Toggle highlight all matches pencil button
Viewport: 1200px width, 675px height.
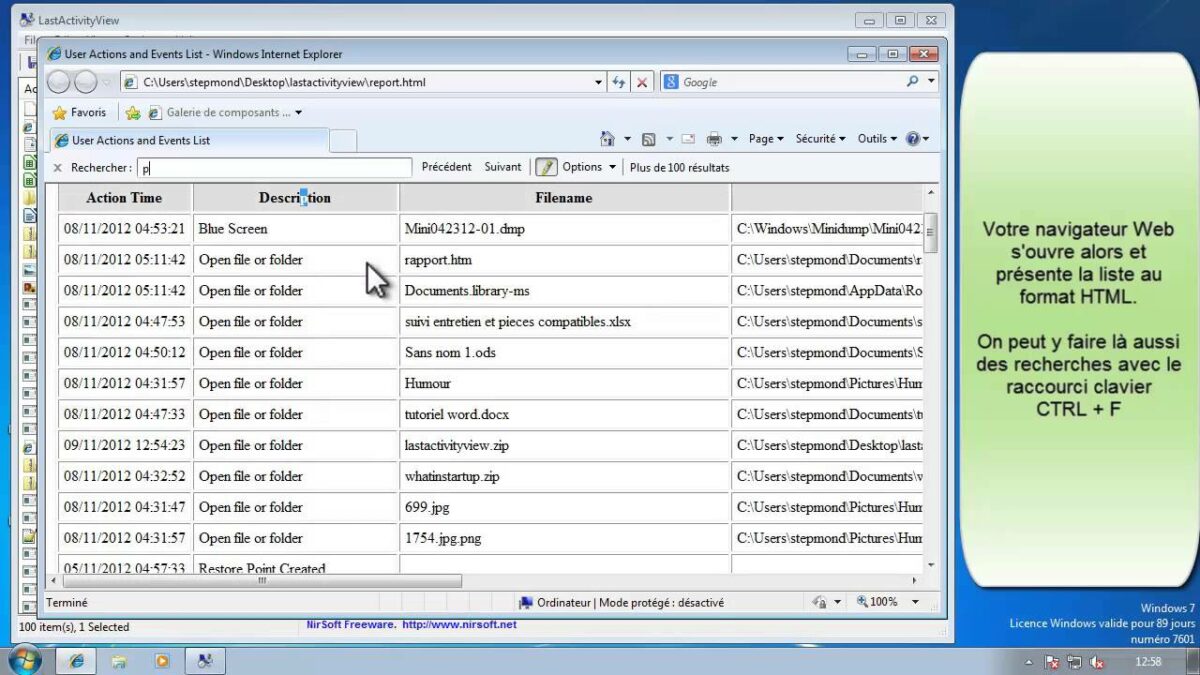(x=546, y=167)
